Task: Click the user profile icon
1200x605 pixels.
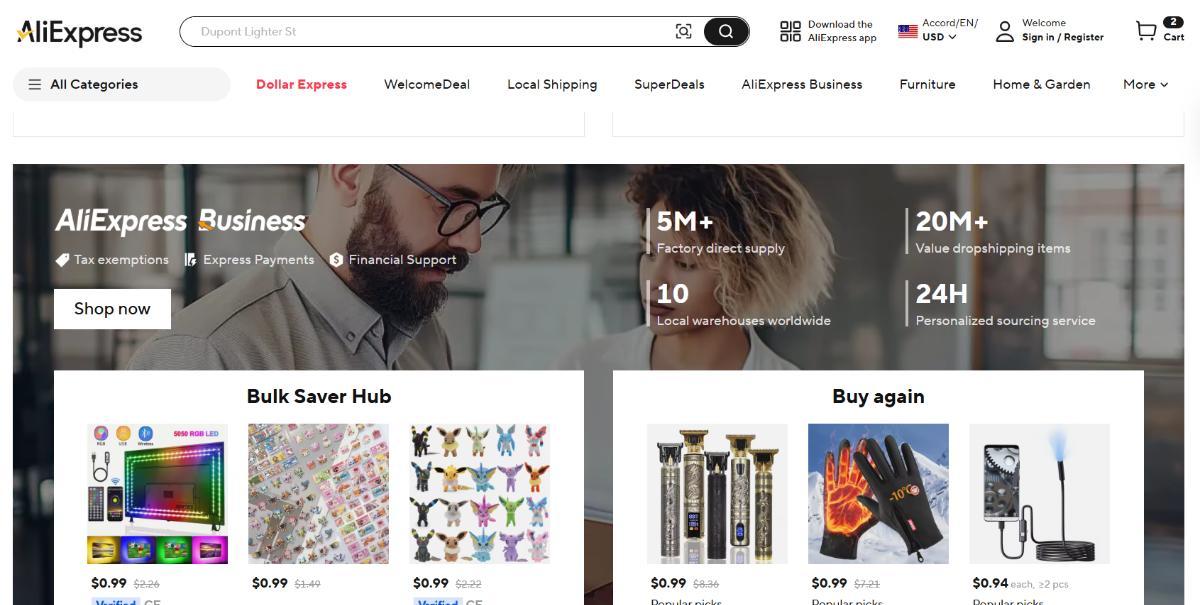Action: [x=1004, y=31]
